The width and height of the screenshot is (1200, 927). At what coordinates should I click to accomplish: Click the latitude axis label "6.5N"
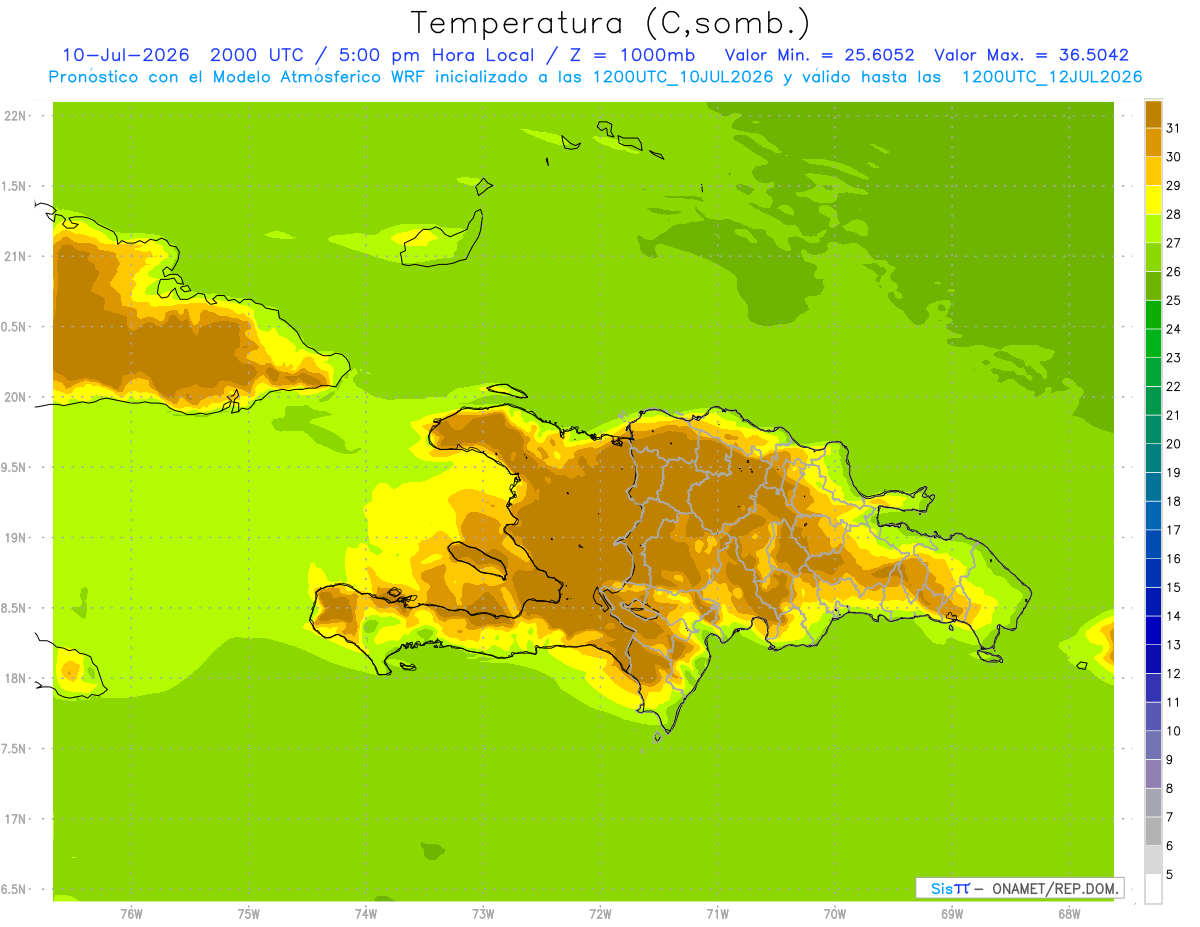click(14, 890)
